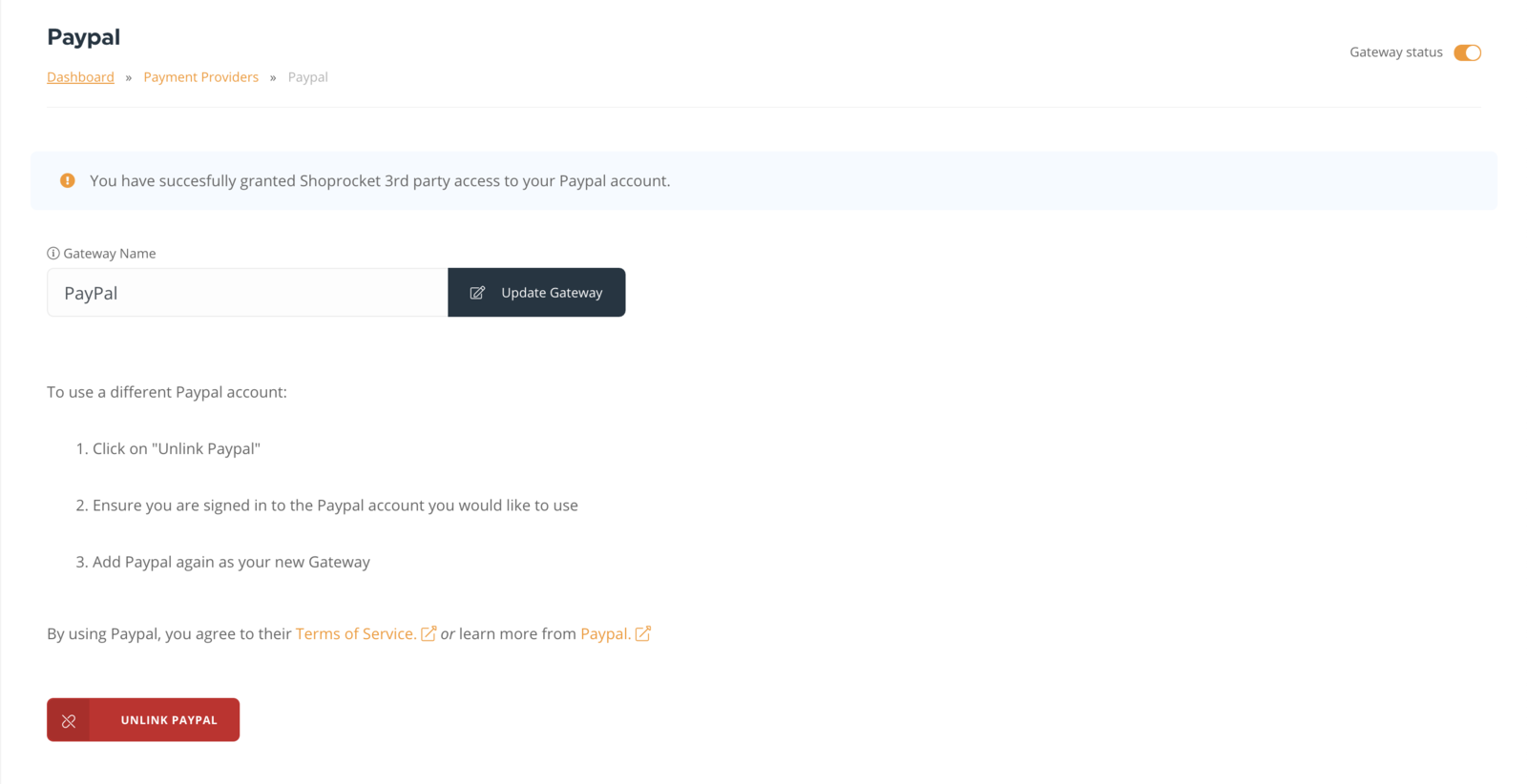
Task: Click the Paypal page heading
Action: coord(84,37)
